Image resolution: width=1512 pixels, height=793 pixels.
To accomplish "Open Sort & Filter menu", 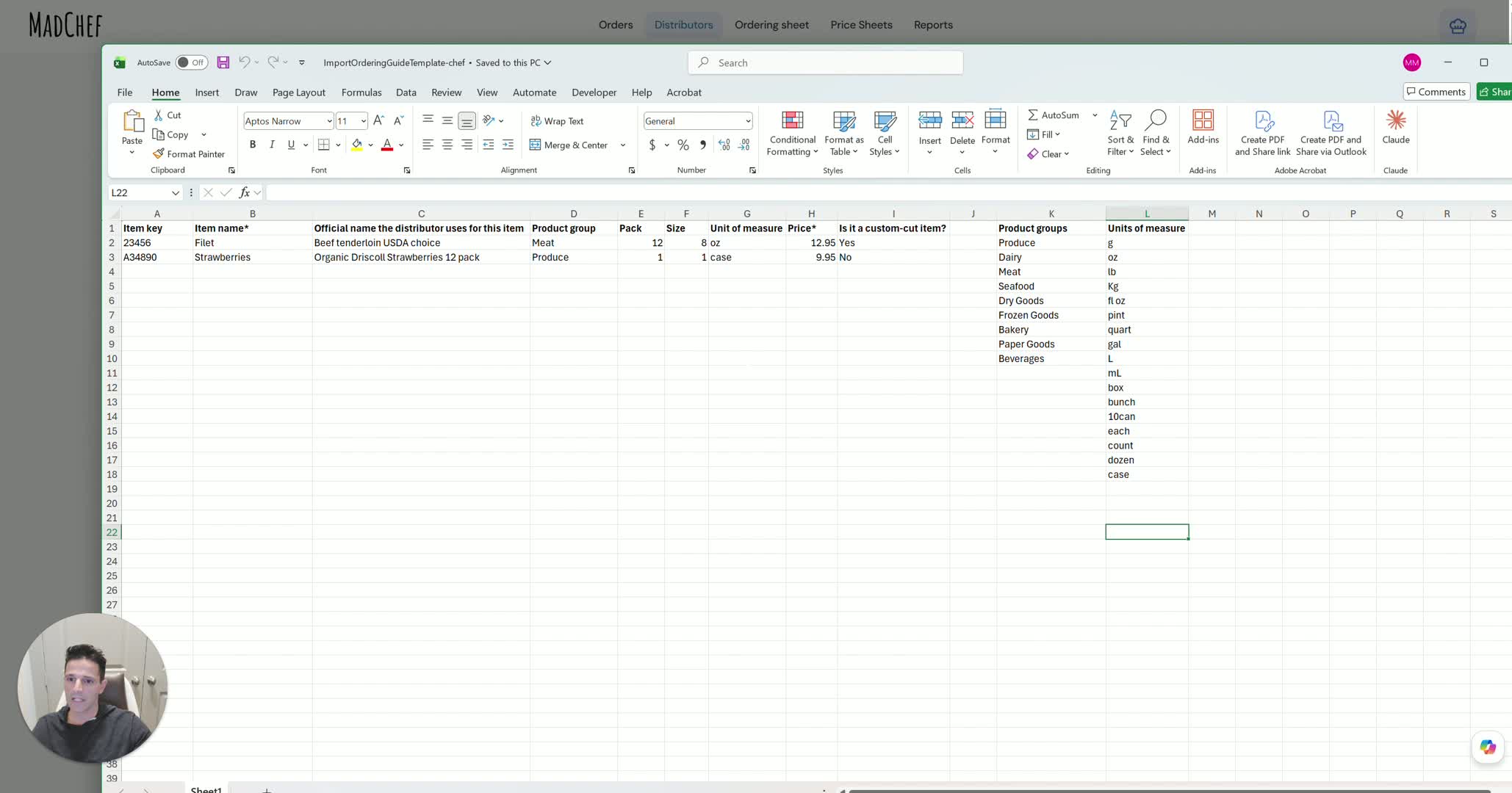I will tap(1120, 133).
